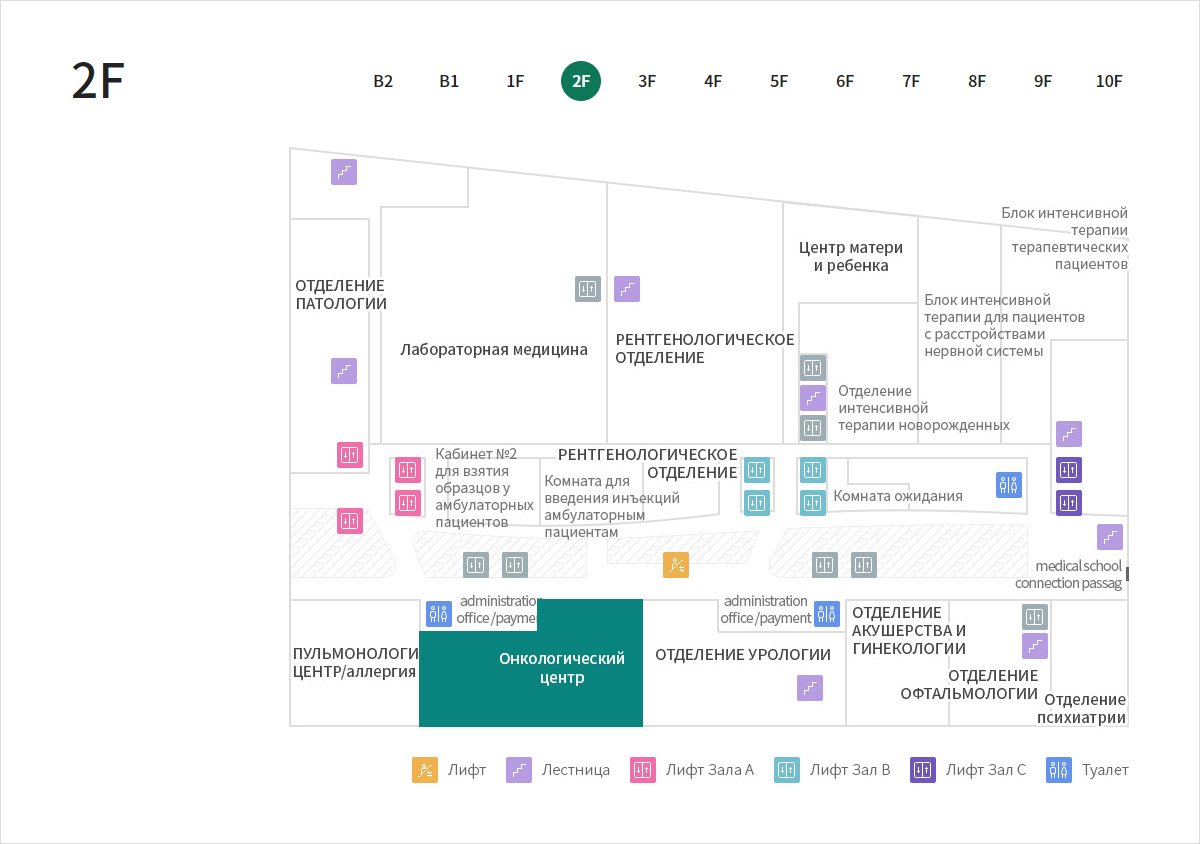The image size is (1200, 844).
Task: Click the ОТДЕЛЕНИЕ ОФТАЛЬМОЛОГИИ label
Action: coord(969,684)
